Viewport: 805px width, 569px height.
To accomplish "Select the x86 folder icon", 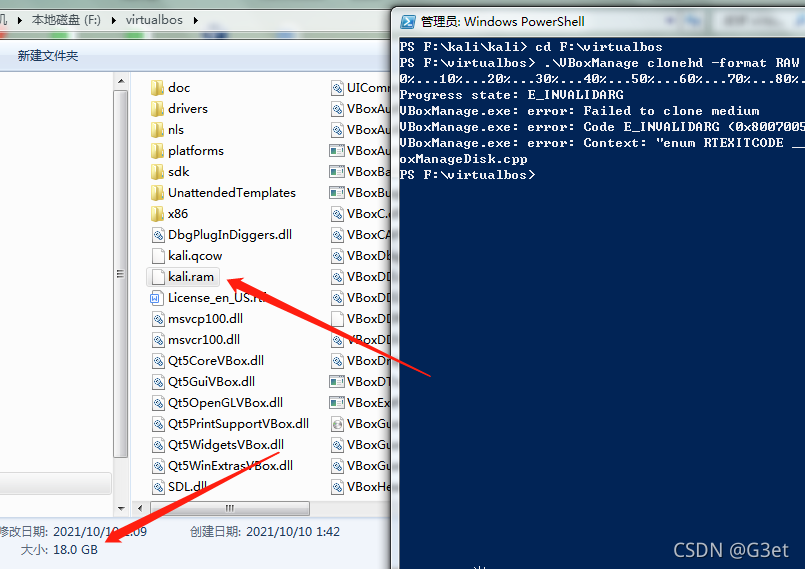I will pos(158,214).
